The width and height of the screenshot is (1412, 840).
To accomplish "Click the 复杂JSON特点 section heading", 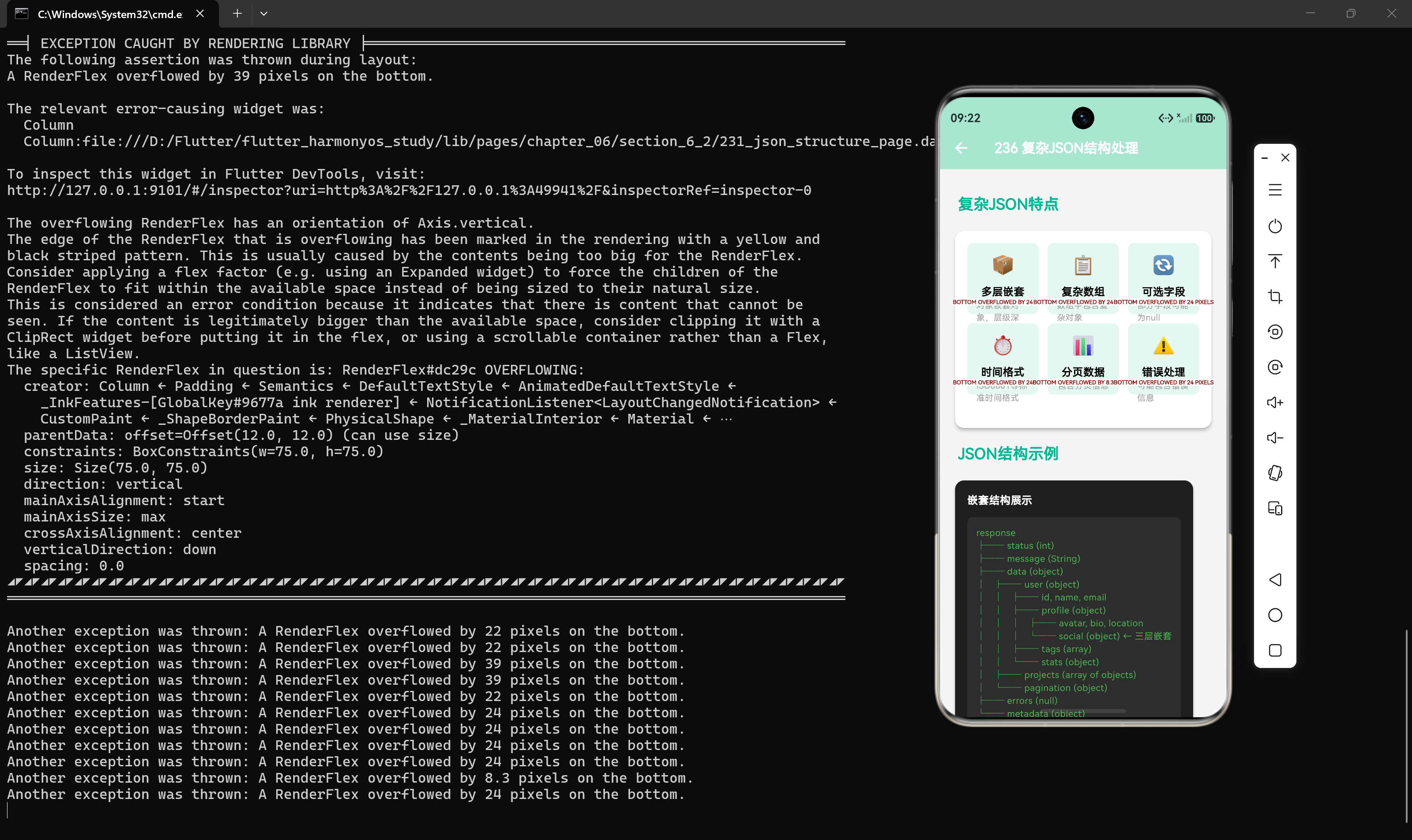I will pos(1008,204).
